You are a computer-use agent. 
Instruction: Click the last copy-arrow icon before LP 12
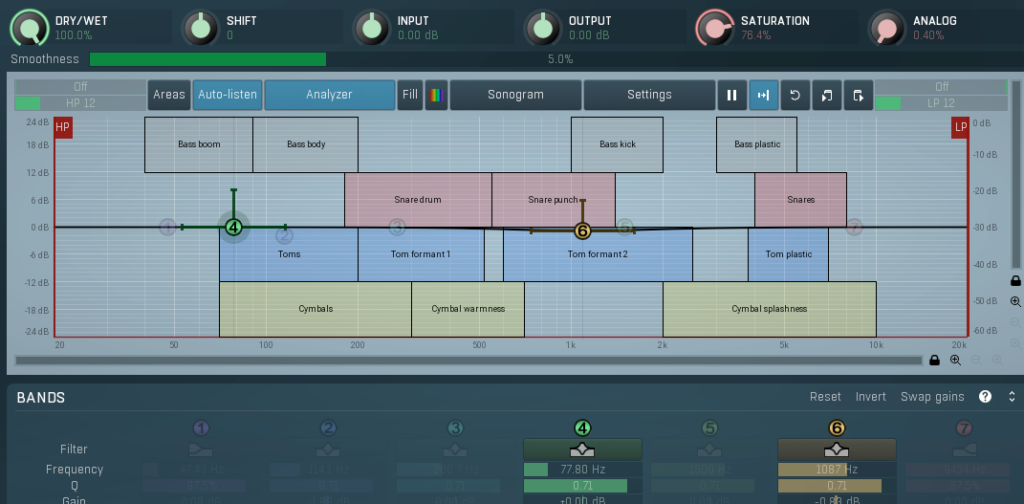858,95
